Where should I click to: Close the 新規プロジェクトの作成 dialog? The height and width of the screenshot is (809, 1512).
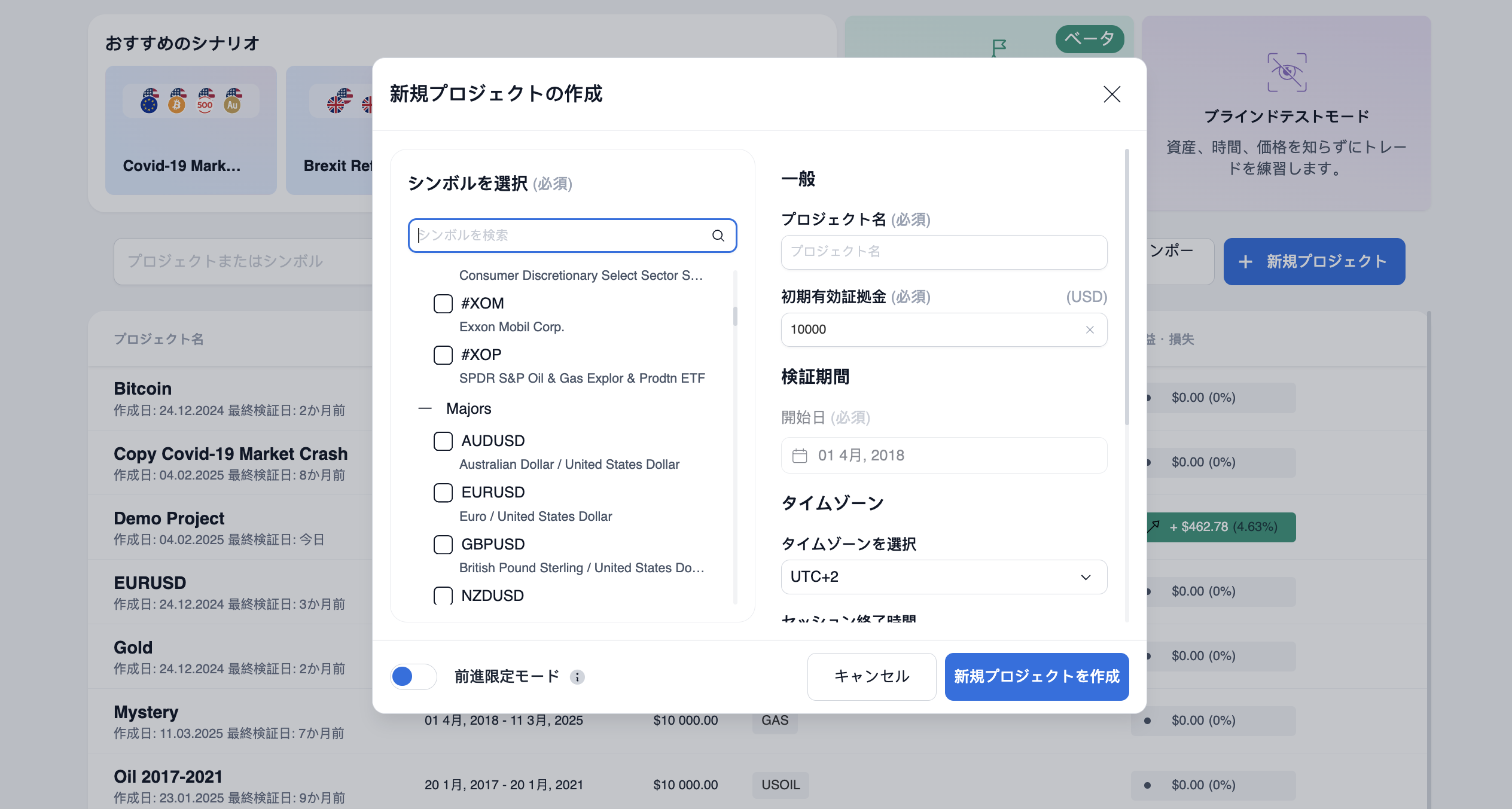[1111, 94]
